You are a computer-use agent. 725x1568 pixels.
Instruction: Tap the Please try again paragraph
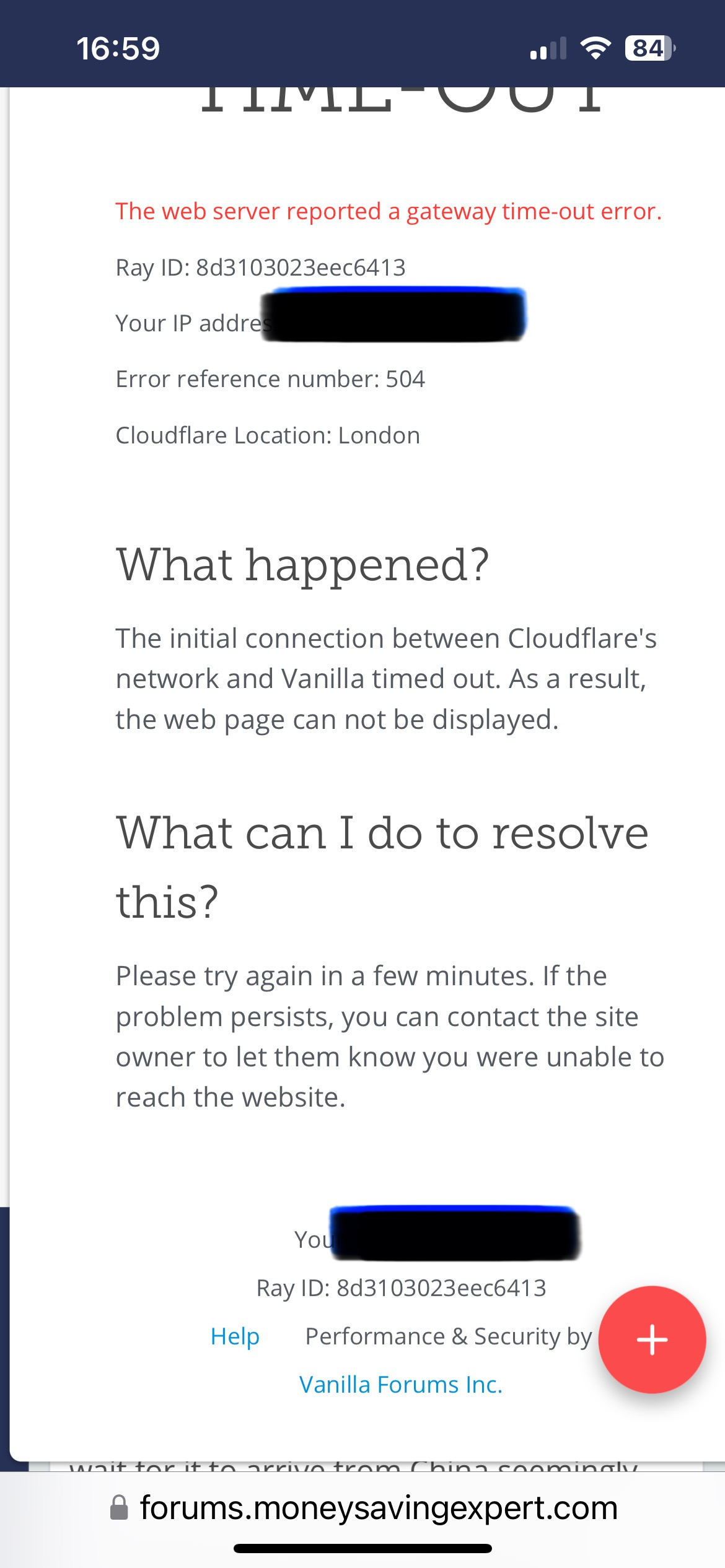tap(390, 1036)
